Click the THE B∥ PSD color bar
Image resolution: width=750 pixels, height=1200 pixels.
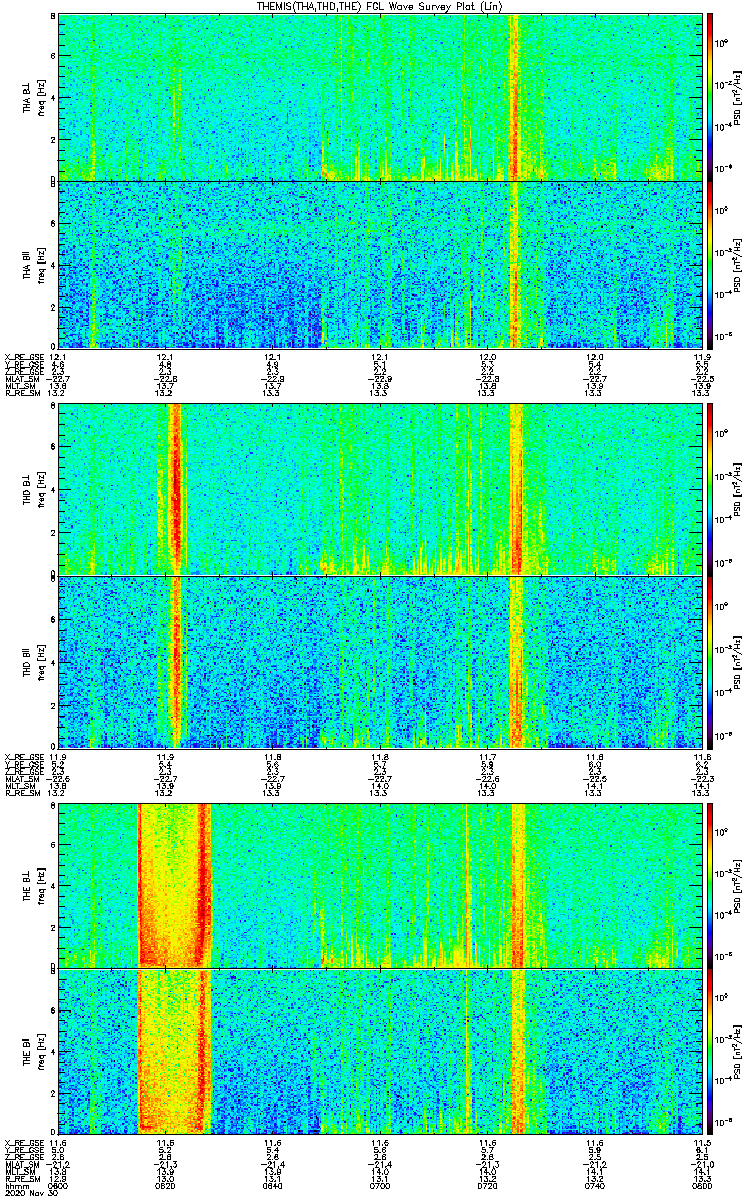point(710,1052)
